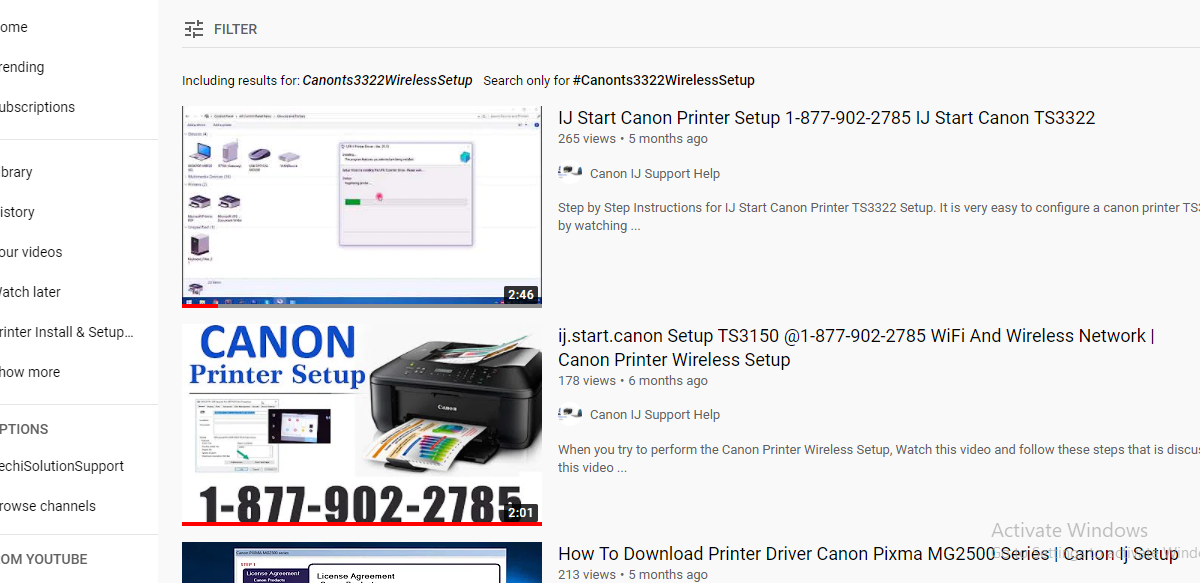The height and width of the screenshot is (583, 1200).
Task: Open Canon IJ Support Help channel under second video
Action: coord(655,414)
